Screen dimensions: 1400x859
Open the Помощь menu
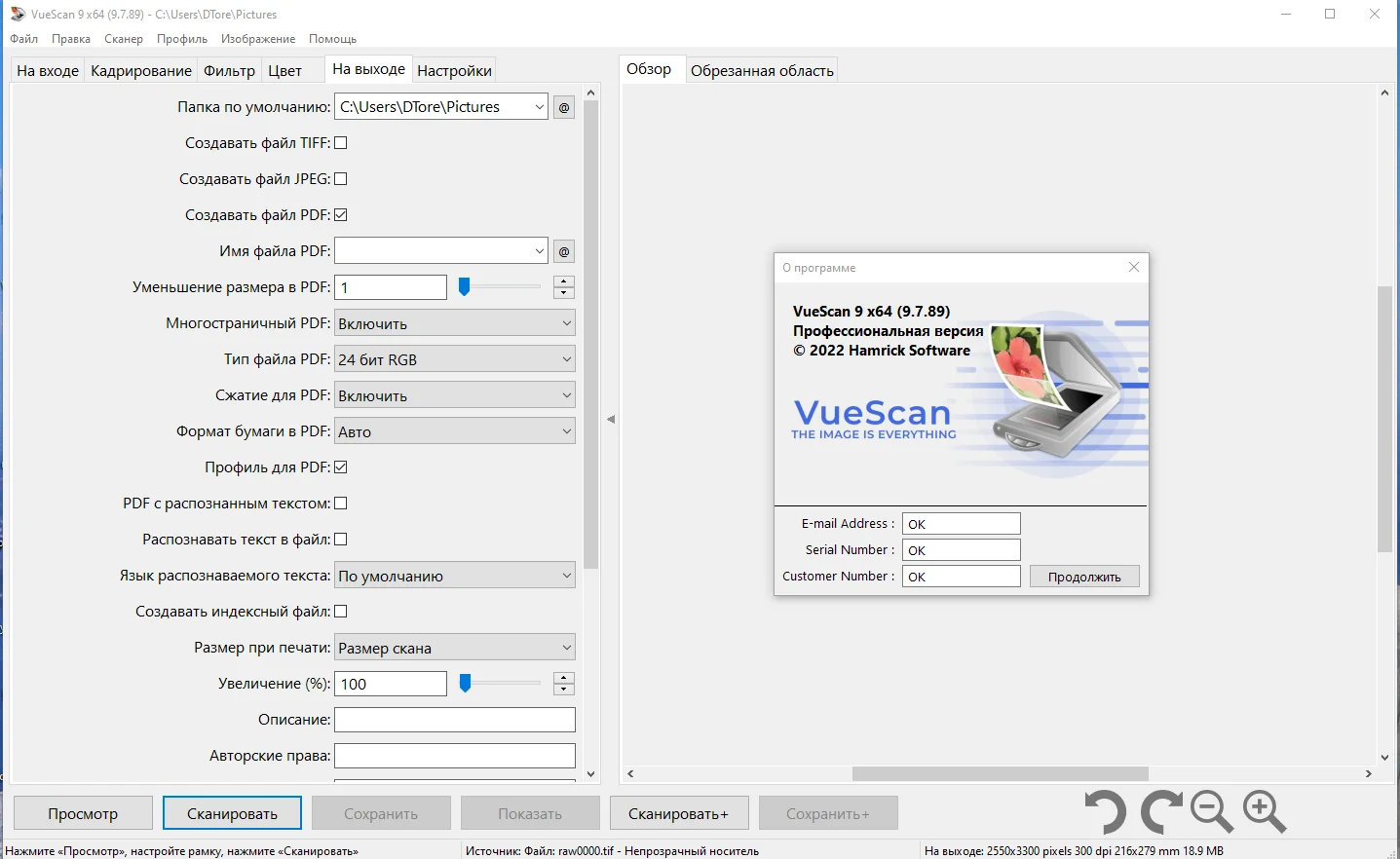click(x=333, y=39)
